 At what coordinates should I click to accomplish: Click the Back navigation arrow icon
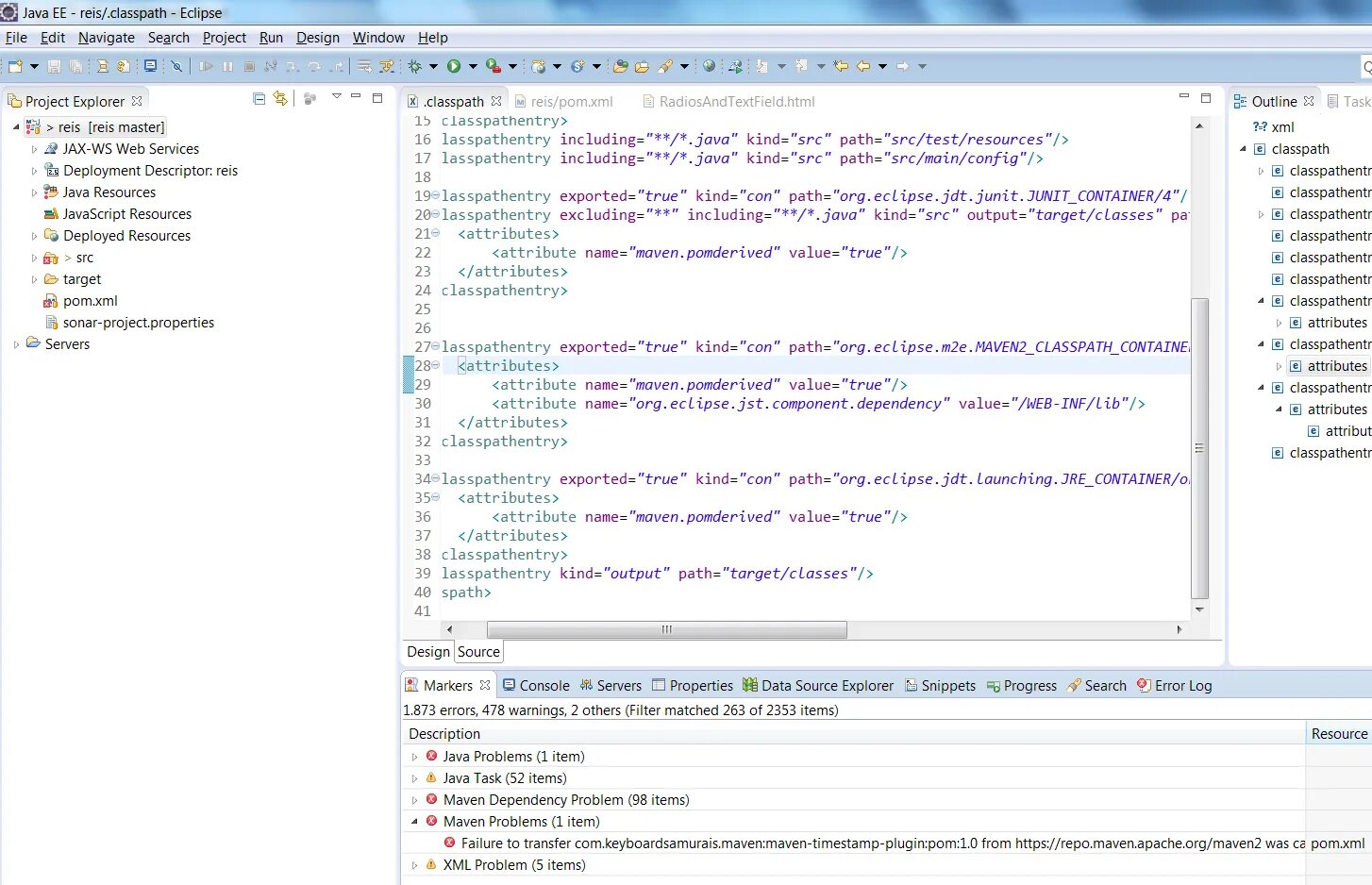(862, 66)
